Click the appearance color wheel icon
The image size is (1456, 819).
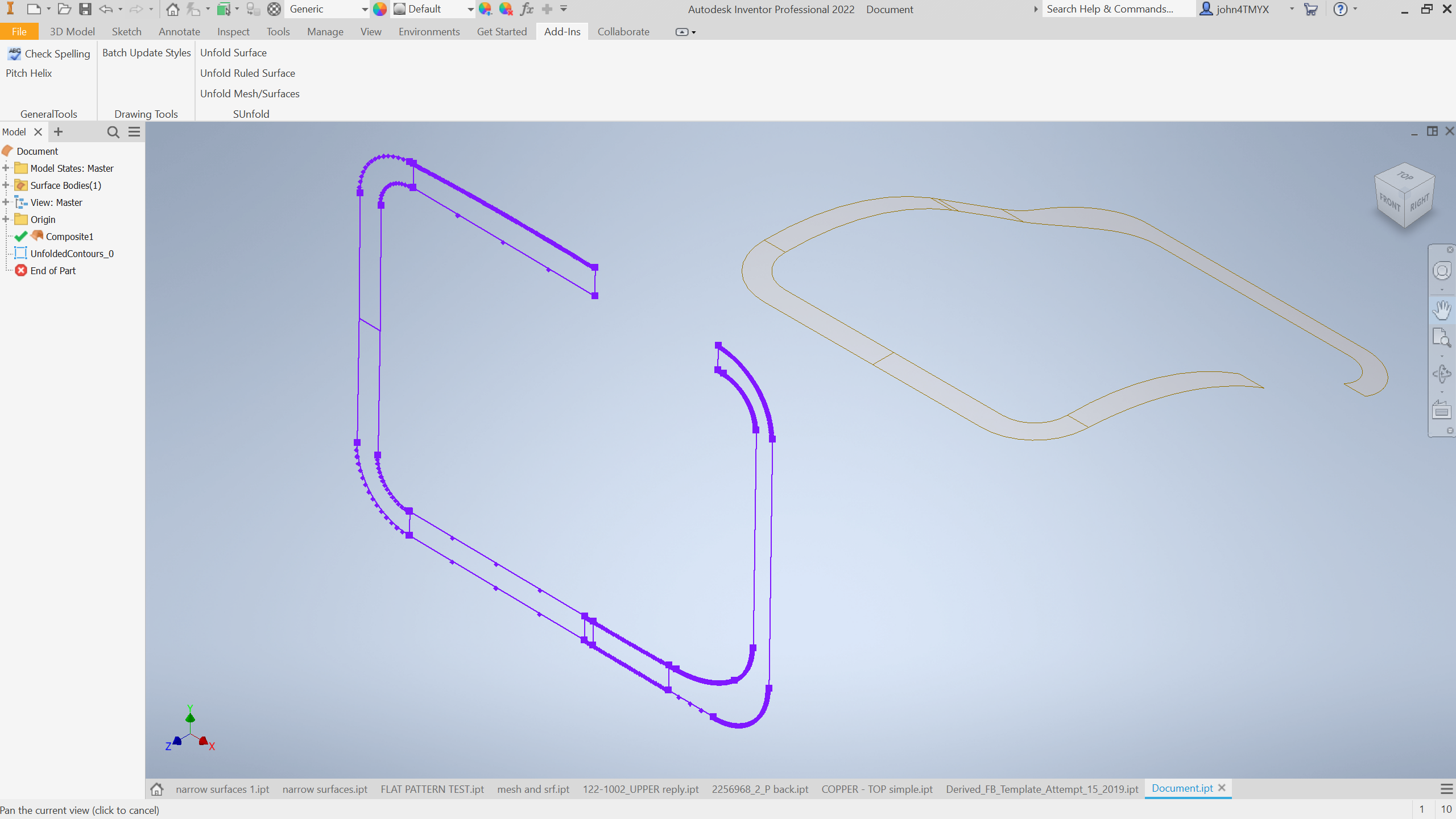click(x=380, y=9)
